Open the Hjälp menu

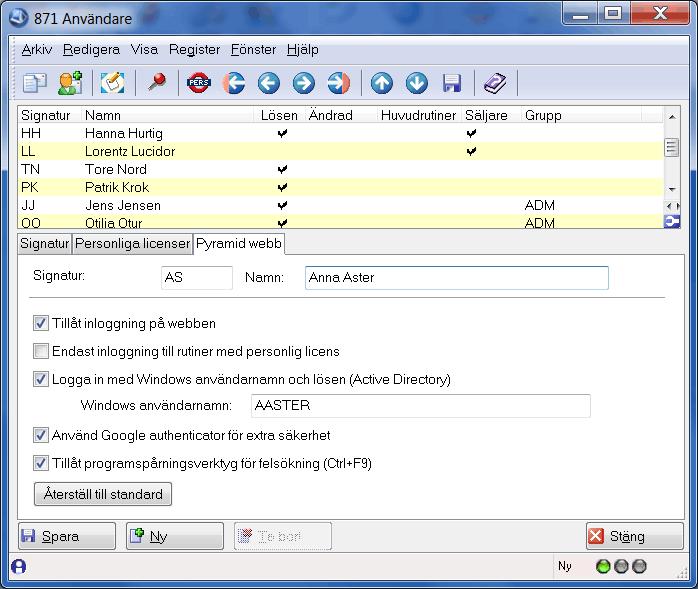point(303,49)
